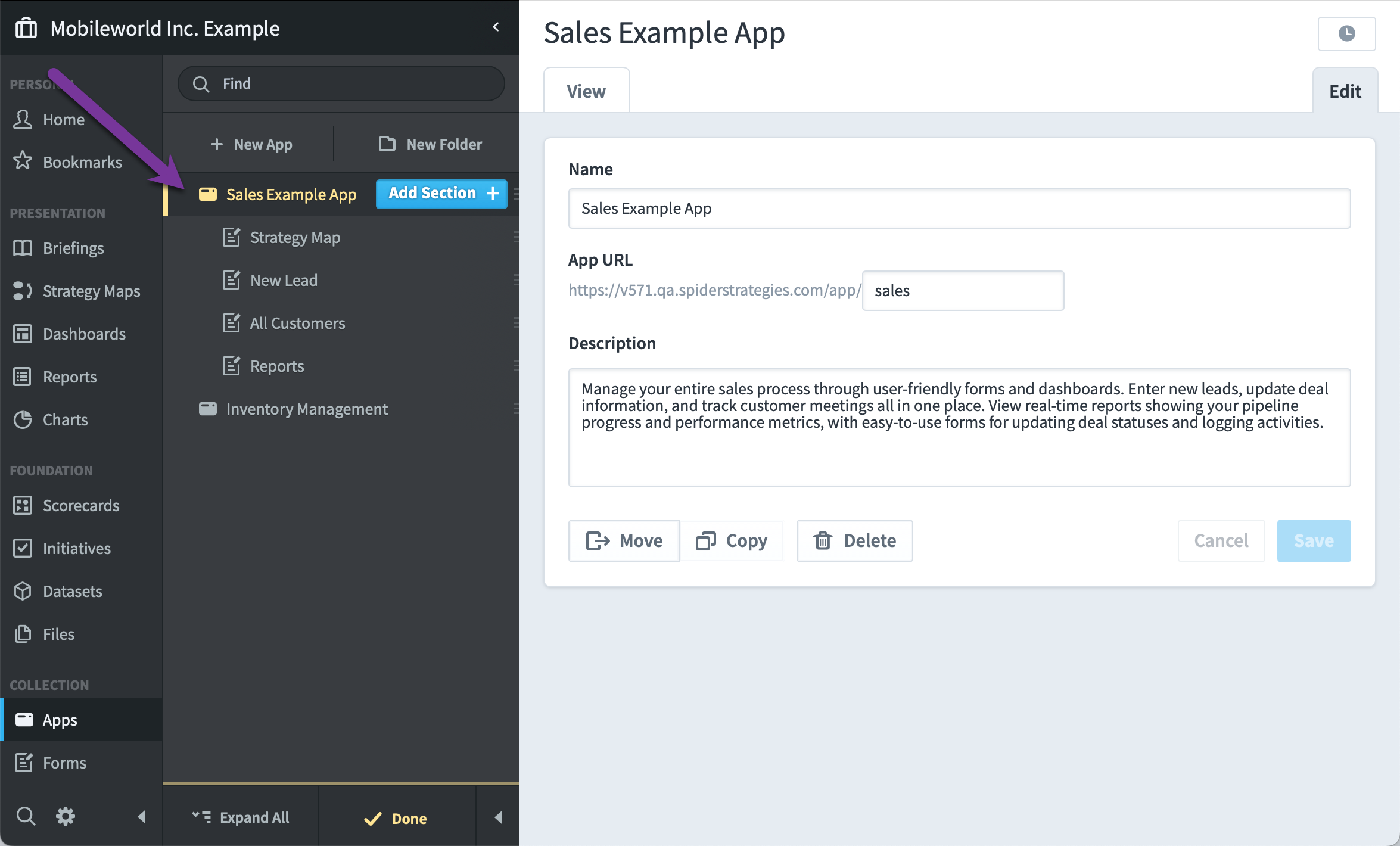The height and width of the screenshot is (846, 1400).
Task: Open settings gear icon
Action: point(66,816)
